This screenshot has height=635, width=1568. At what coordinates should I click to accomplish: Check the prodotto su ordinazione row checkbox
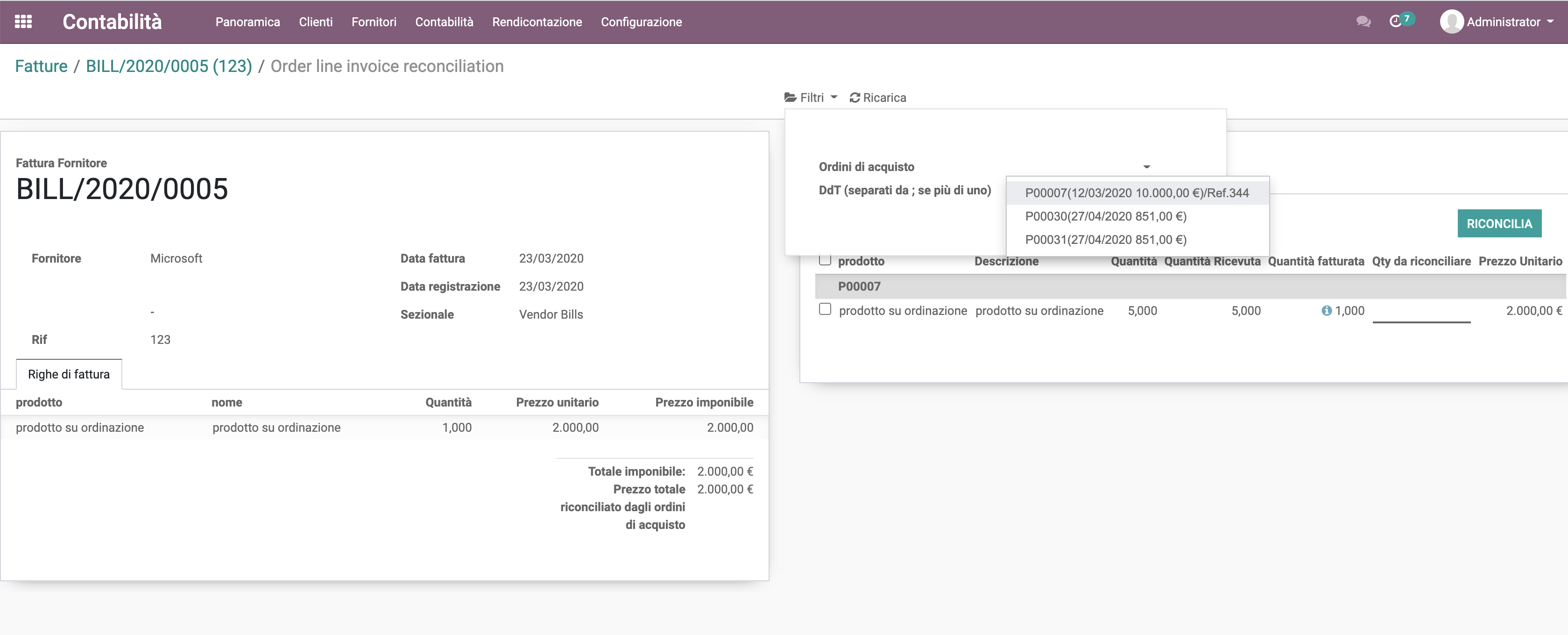[826, 309]
